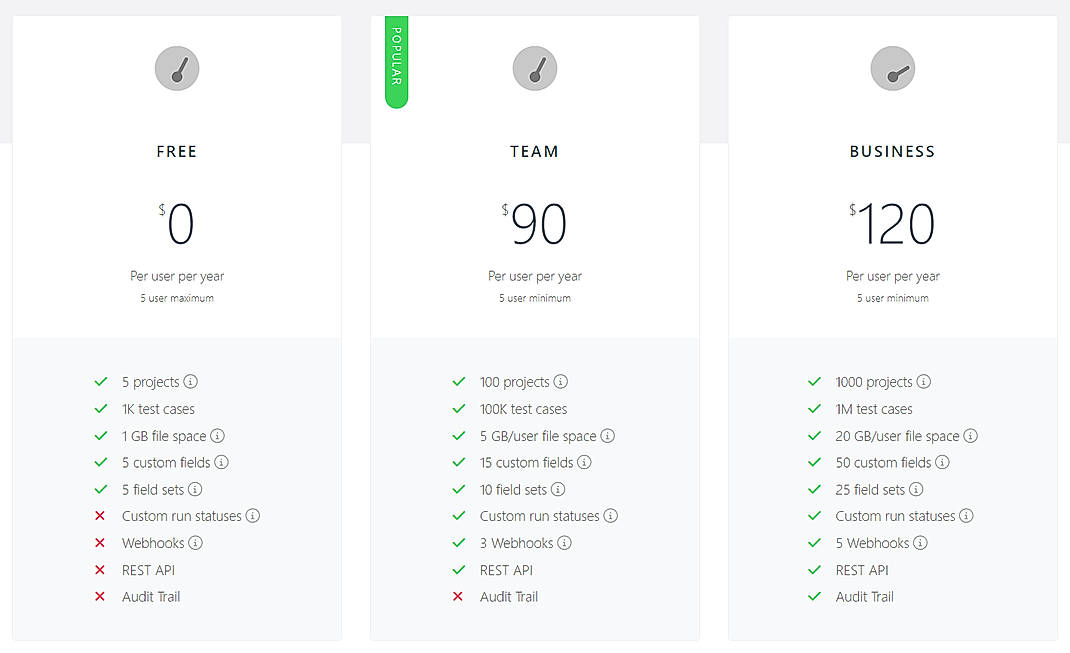Click the speedometer icon above the Business plan
The height and width of the screenshot is (653, 1070).
point(892,68)
